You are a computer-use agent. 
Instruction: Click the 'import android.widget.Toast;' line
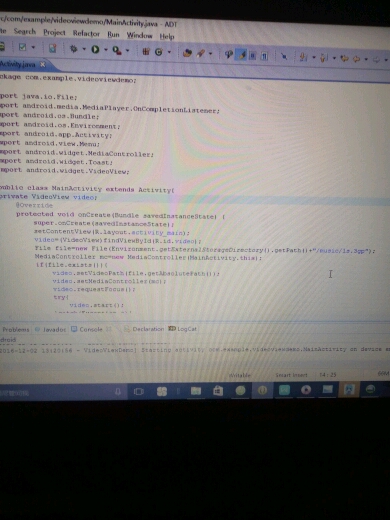tap(57, 162)
